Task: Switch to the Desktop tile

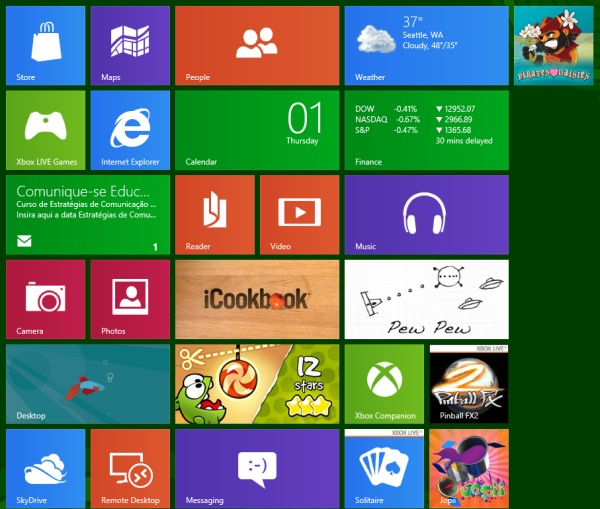Action: pyautogui.click(x=88, y=384)
